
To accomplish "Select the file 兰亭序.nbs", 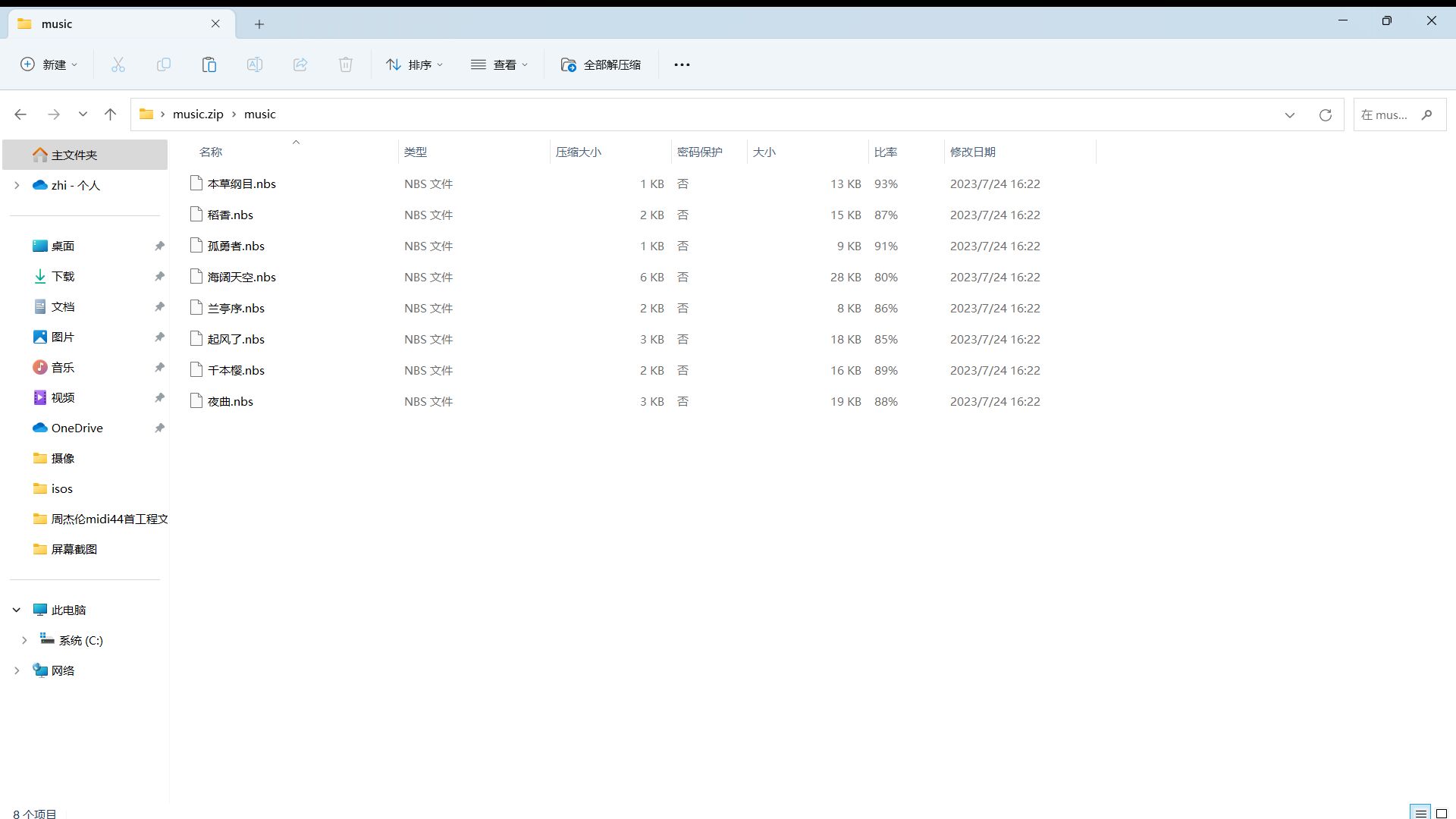I will (236, 308).
